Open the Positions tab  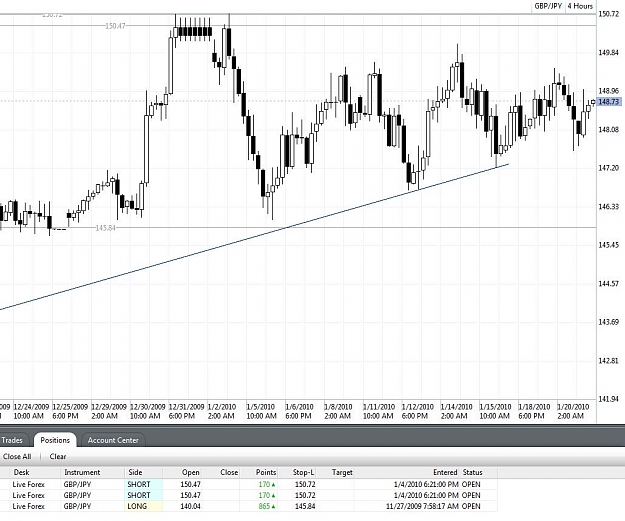55,440
